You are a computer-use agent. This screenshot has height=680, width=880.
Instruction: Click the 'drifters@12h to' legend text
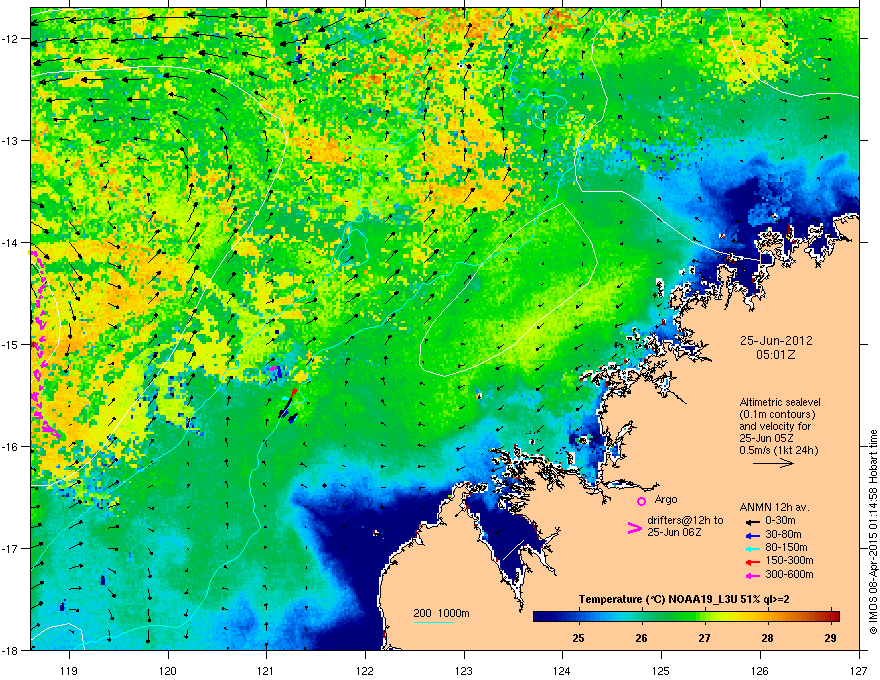coord(685,520)
